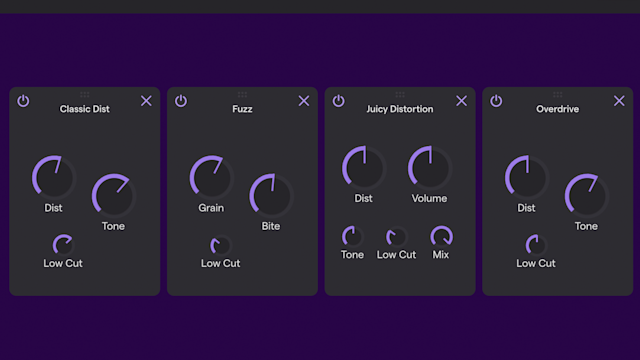Grab the drag handle above Classic Dist

click(x=84, y=95)
